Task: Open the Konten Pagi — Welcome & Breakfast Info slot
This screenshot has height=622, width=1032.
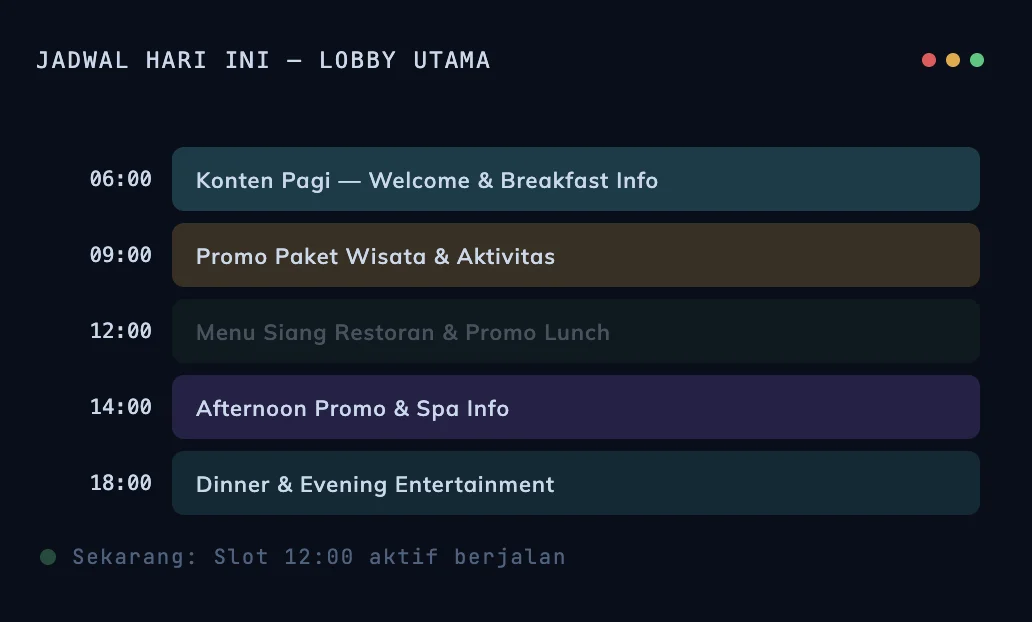Action: point(575,180)
